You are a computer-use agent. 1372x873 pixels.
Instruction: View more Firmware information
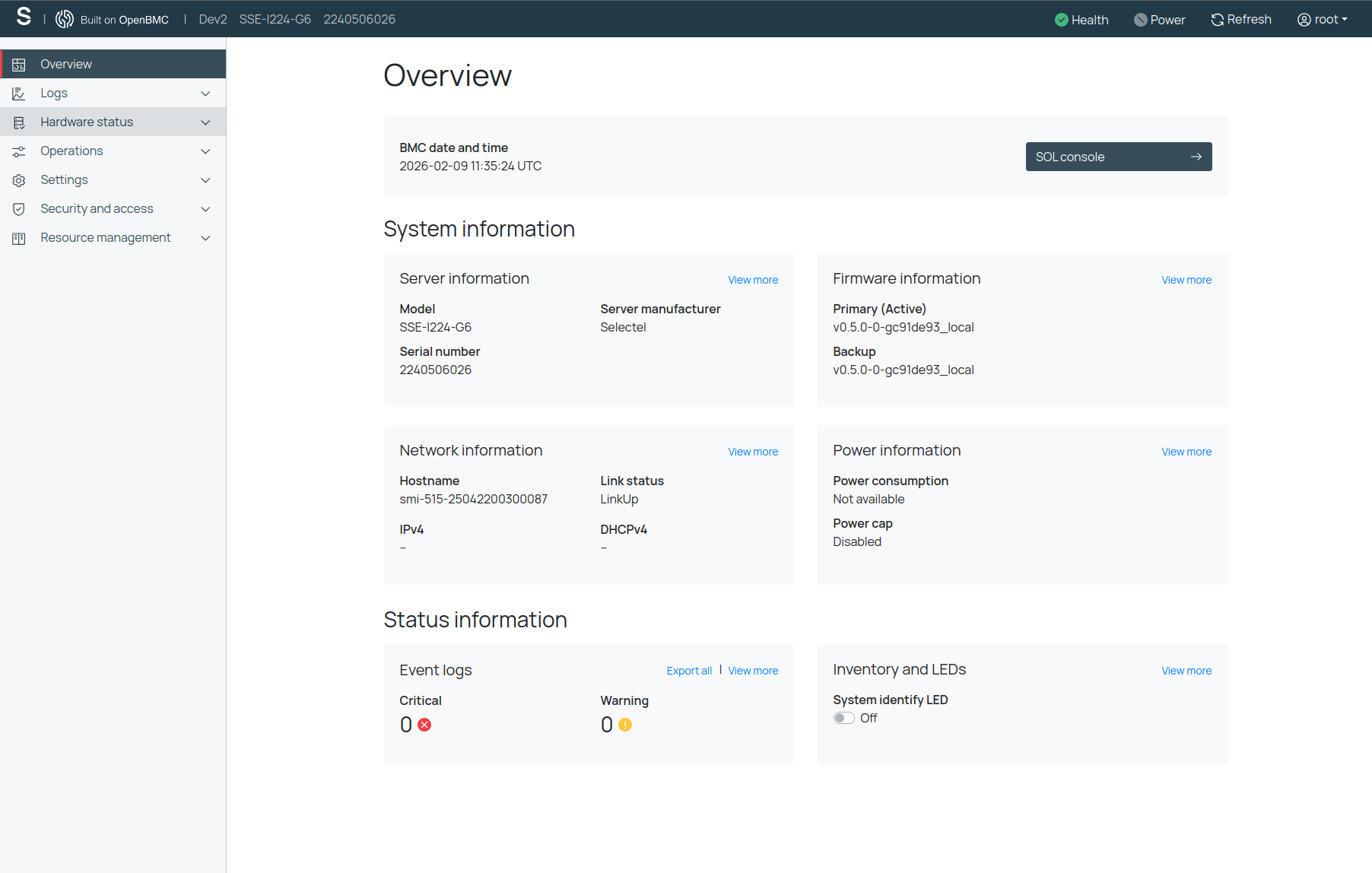pos(1186,280)
